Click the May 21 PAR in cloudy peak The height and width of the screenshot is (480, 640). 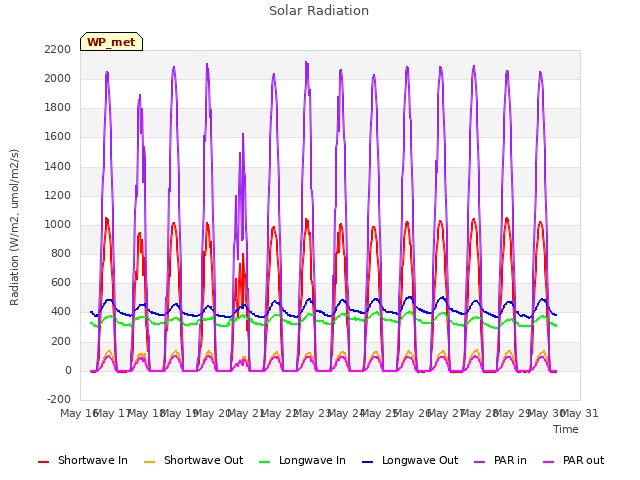243,134
